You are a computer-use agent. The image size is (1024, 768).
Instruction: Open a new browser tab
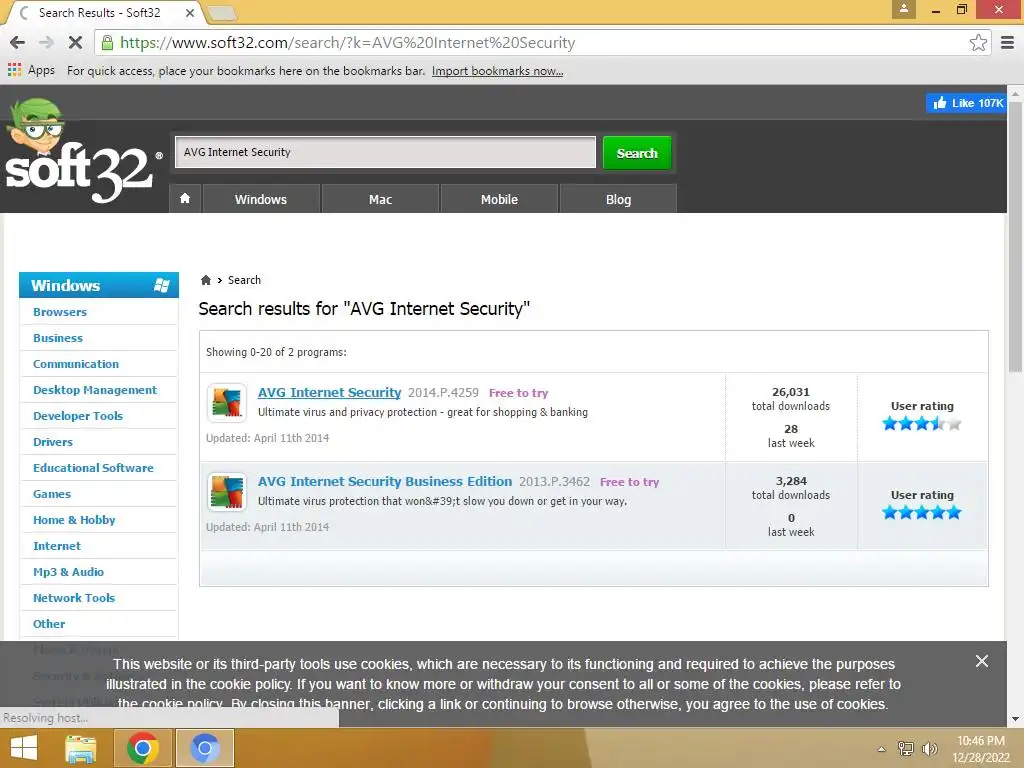pyautogui.click(x=221, y=12)
